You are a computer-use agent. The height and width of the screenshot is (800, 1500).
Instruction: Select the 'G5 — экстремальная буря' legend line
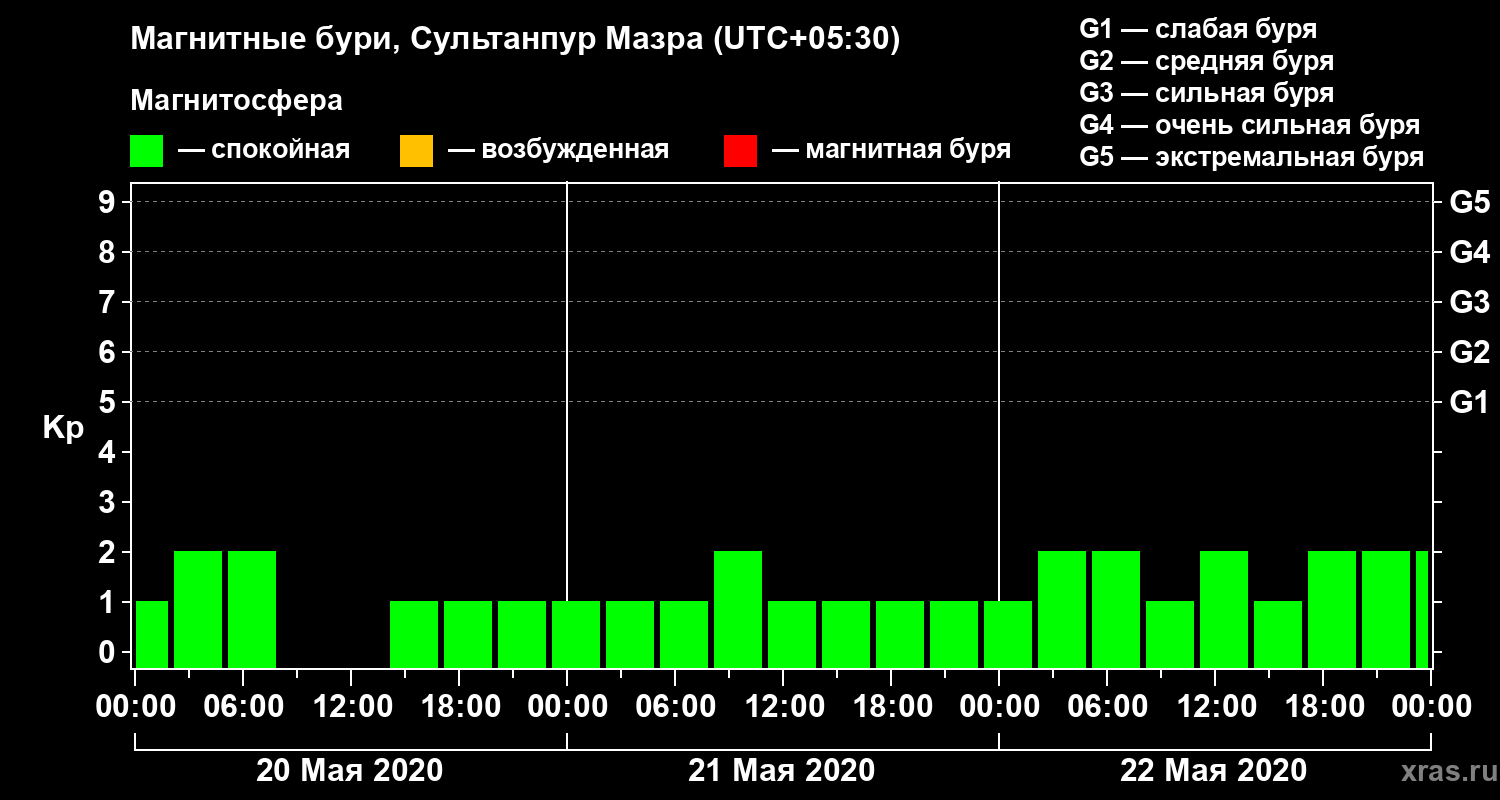coord(1252,158)
